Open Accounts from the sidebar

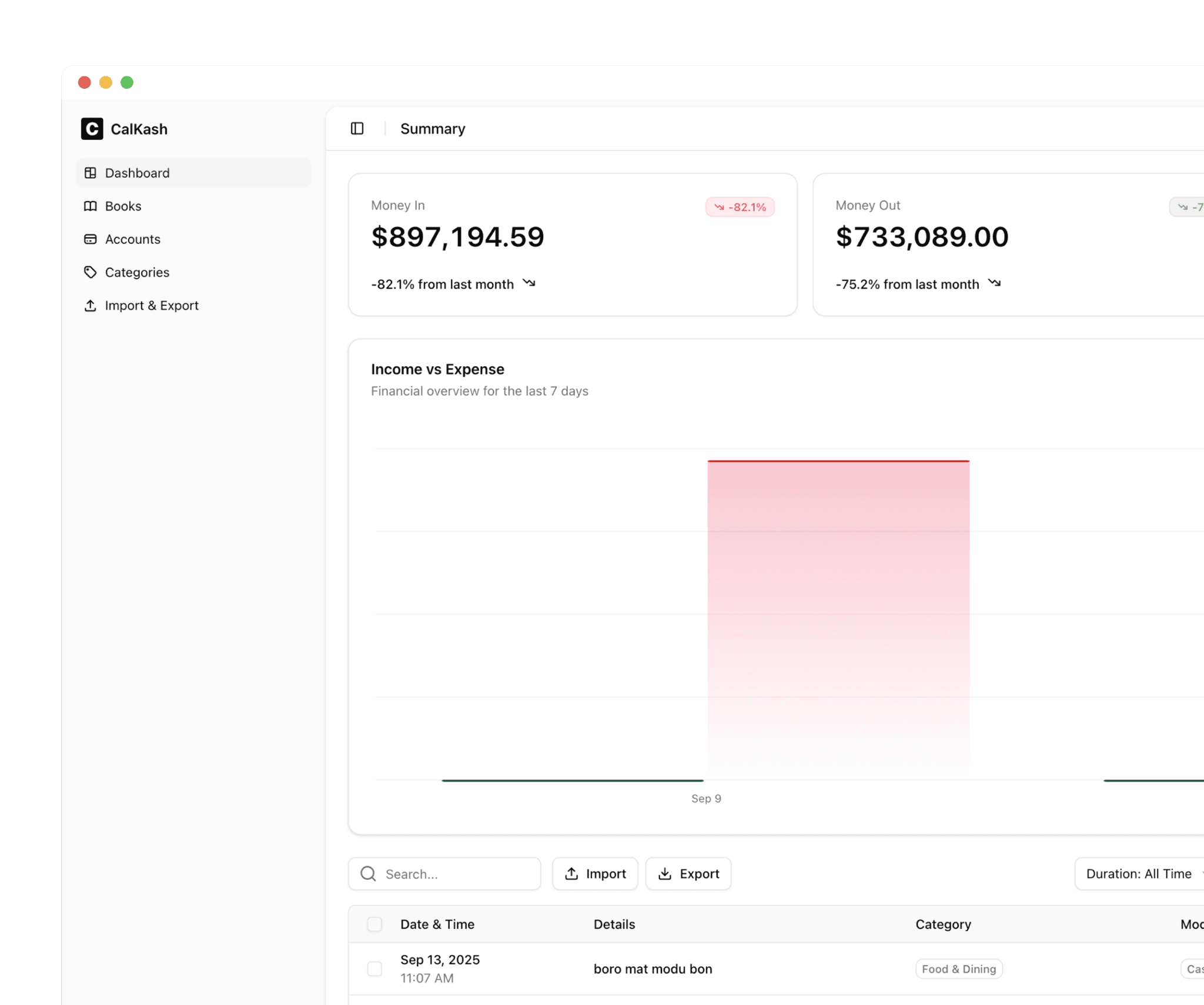[193, 239]
